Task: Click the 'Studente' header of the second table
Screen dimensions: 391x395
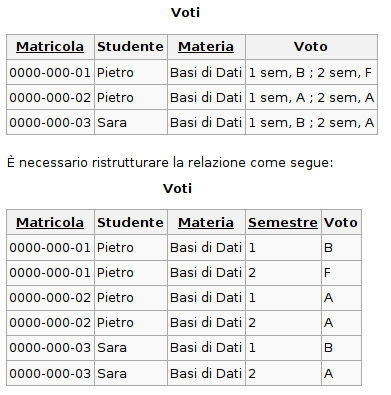Action: 131,222
